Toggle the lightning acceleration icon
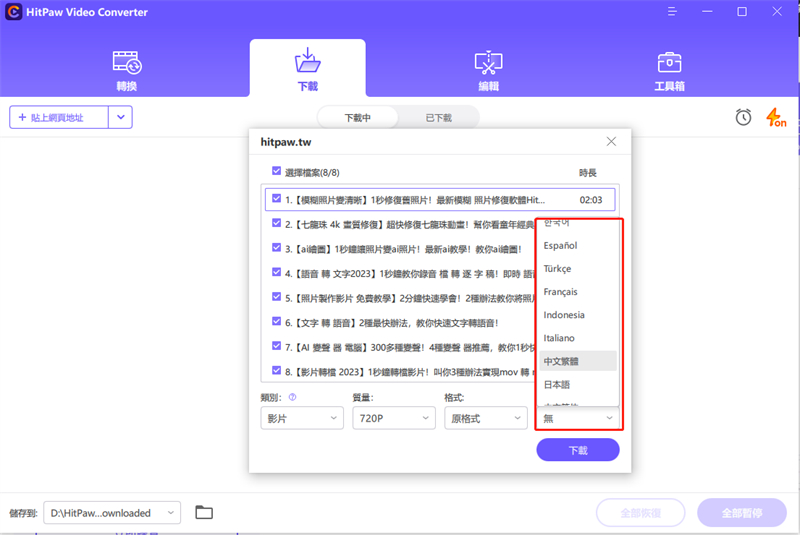This screenshot has width=800, height=535. pos(776,117)
